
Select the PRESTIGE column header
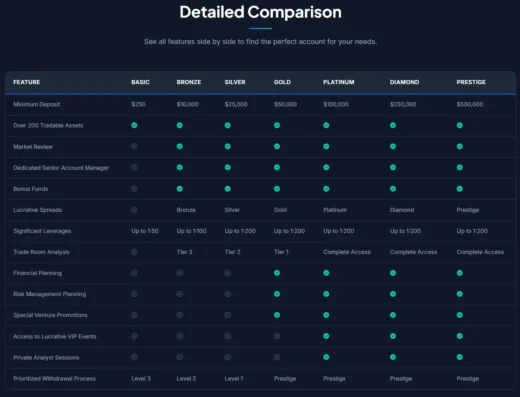tap(471, 82)
